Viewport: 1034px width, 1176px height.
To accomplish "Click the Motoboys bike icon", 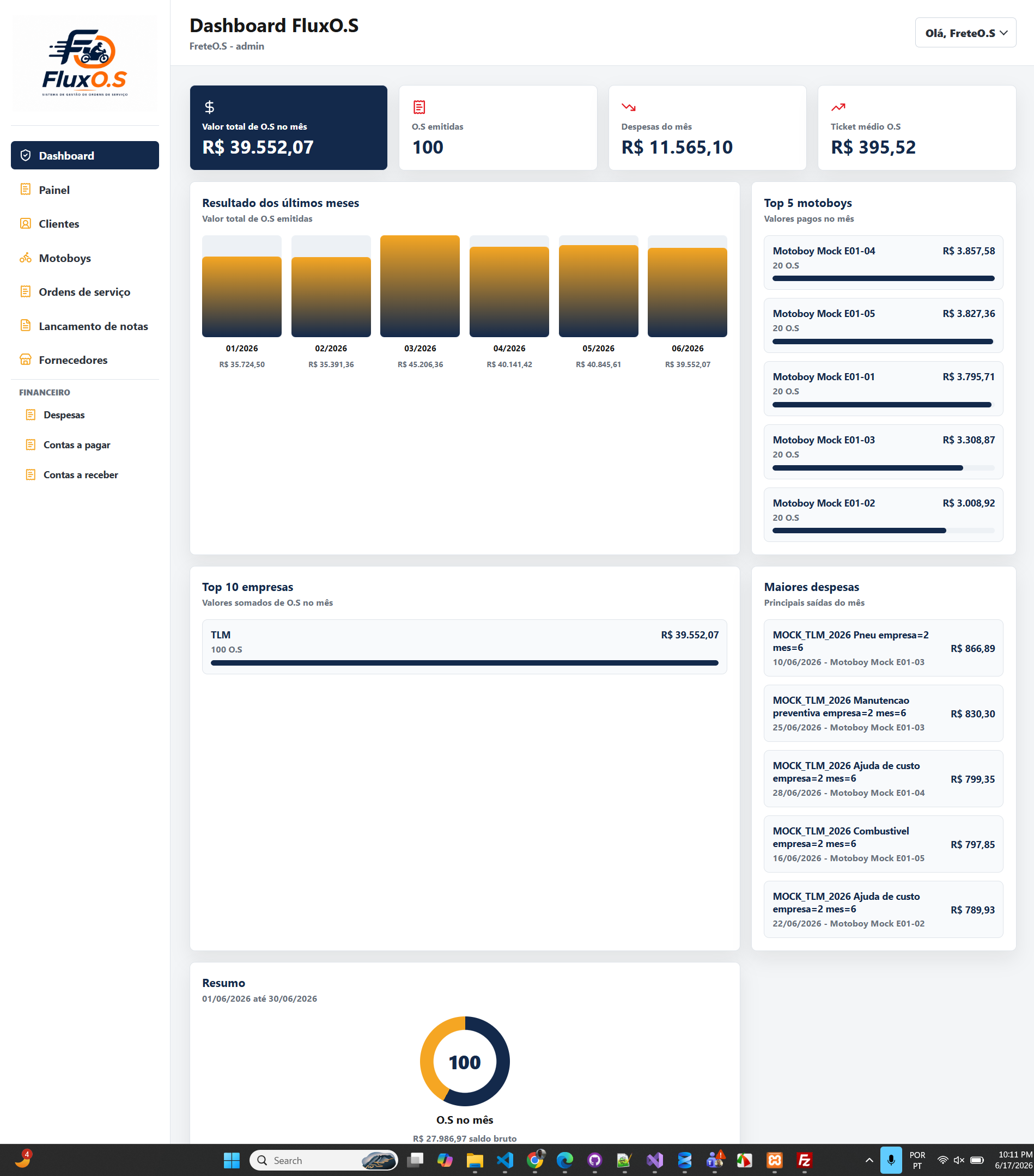I will coord(25,258).
